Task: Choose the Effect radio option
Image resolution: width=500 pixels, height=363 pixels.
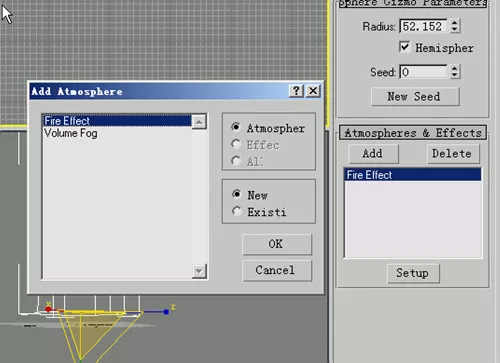Action: 236,144
